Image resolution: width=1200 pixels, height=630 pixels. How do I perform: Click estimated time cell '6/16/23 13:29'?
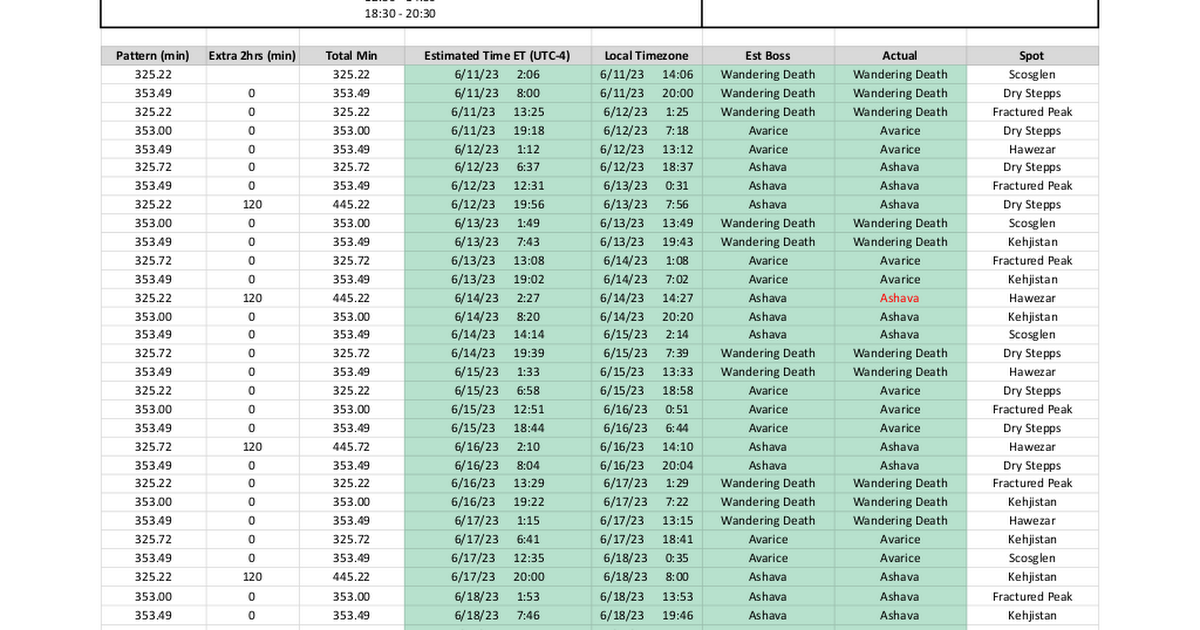[497, 483]
